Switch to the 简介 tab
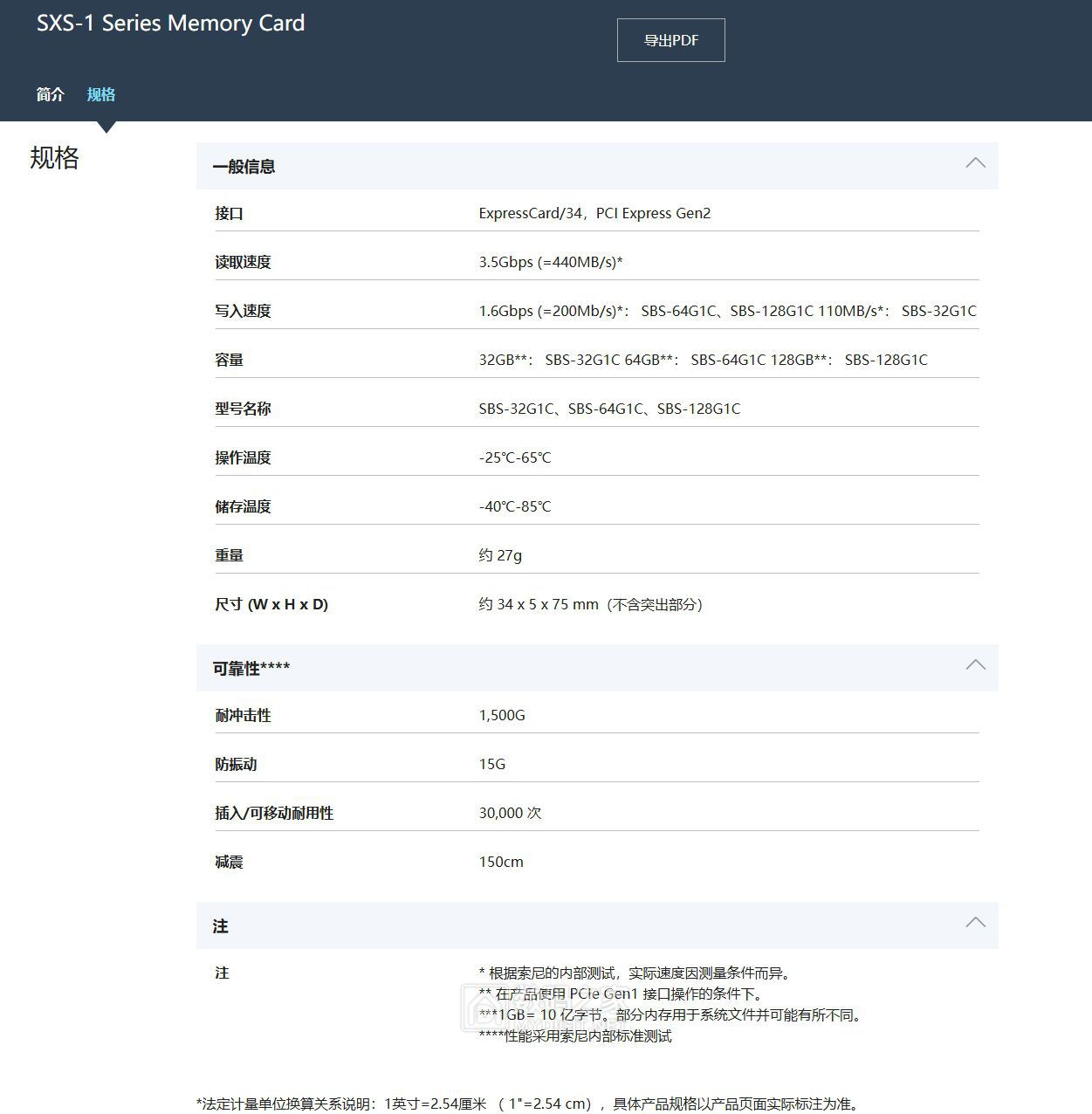 click(50, 94)
